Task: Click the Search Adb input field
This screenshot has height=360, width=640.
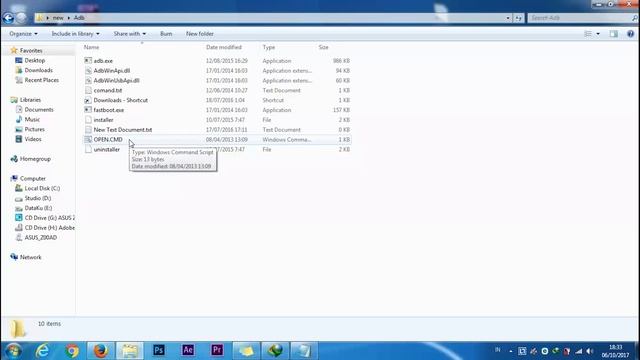Action: pos(581,18)
